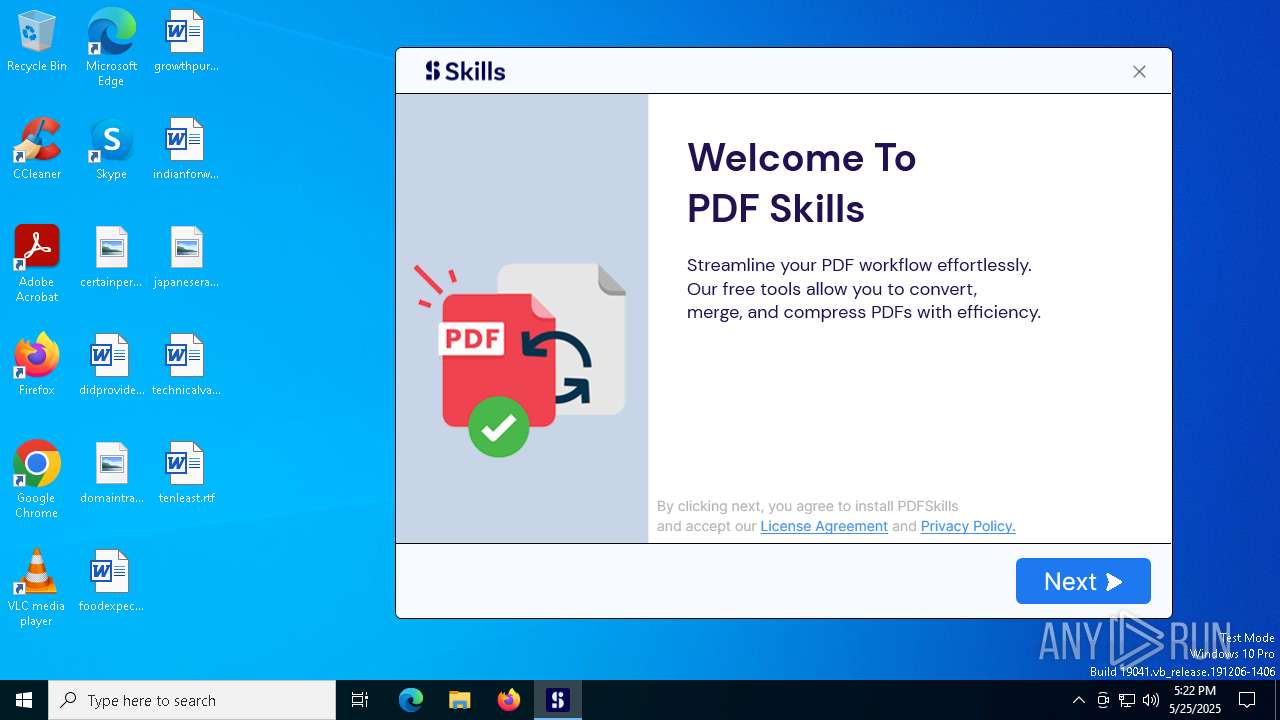Select the Skype desktop shortcut

click(111, 150)
